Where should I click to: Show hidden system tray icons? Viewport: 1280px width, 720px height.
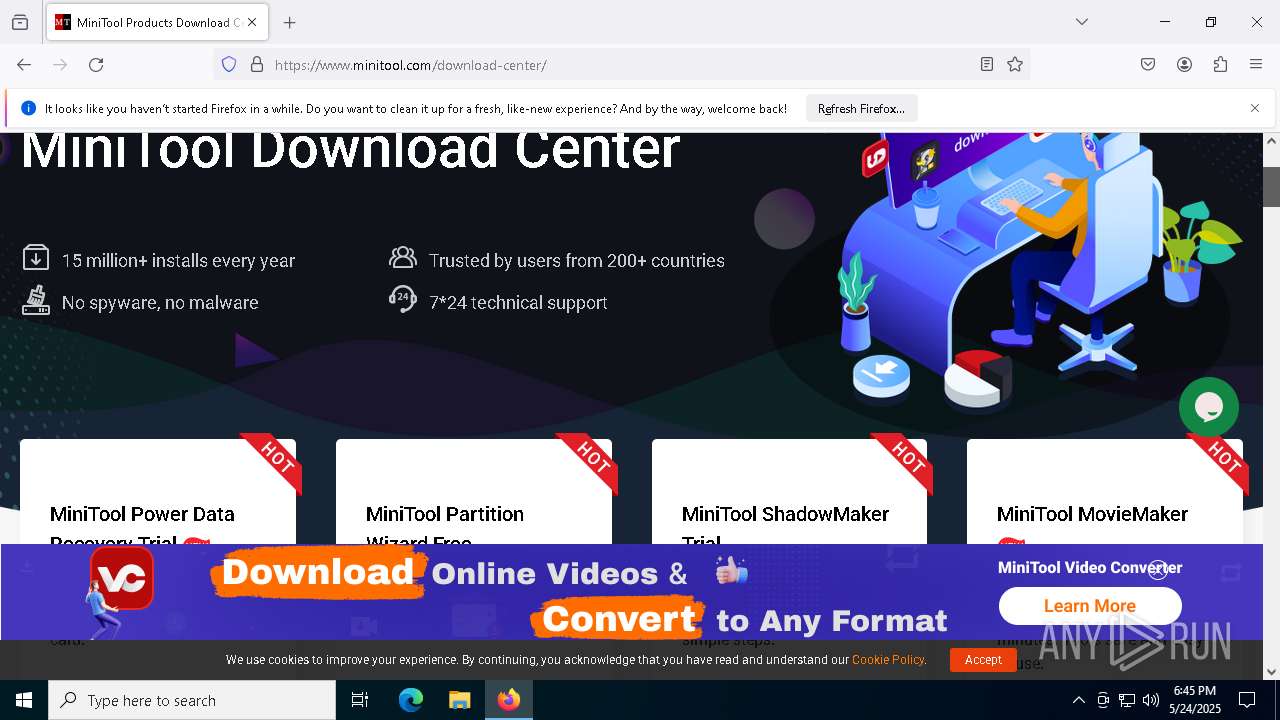tap(1078, 700)
